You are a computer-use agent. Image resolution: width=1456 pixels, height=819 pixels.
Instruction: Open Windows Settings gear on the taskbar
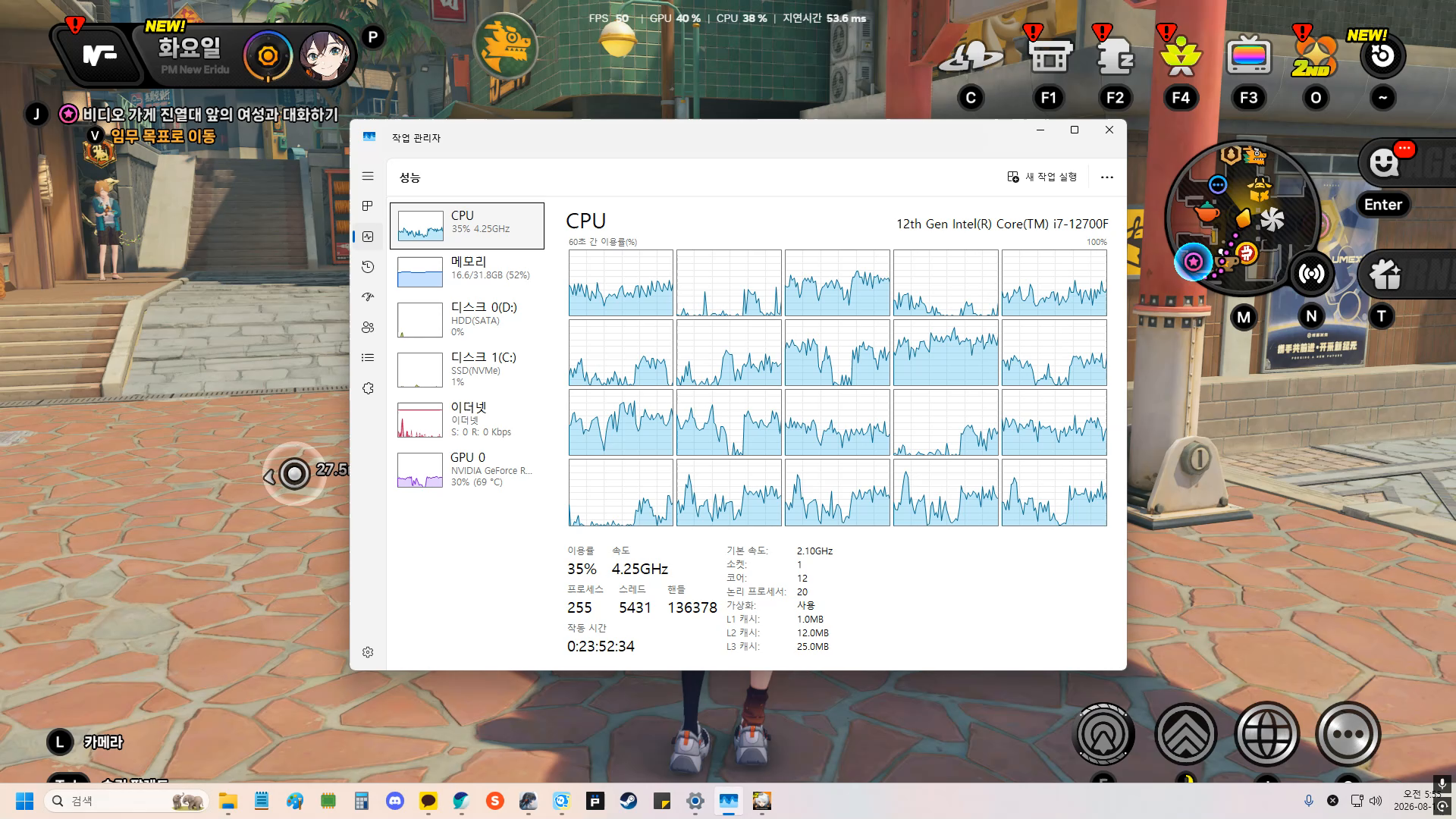pyautogui.click(x=695, y=801)
